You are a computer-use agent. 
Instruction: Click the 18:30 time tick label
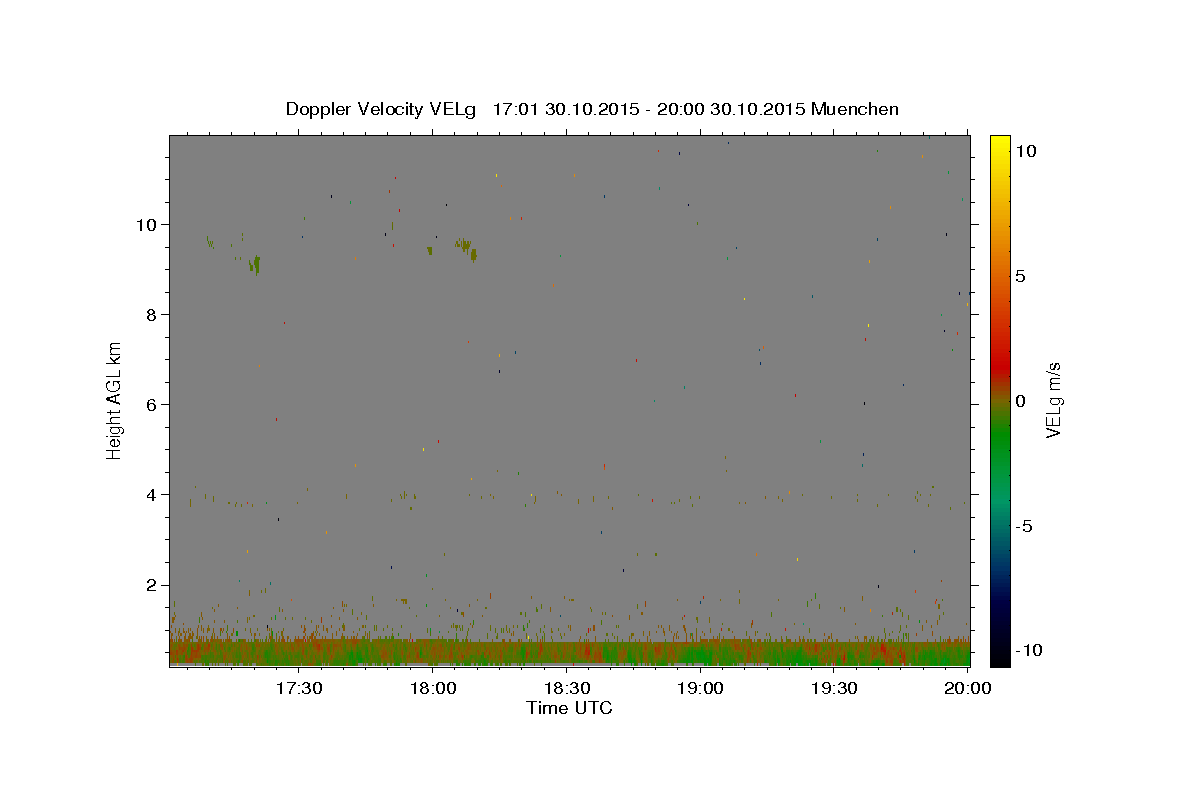click(567, 688)
